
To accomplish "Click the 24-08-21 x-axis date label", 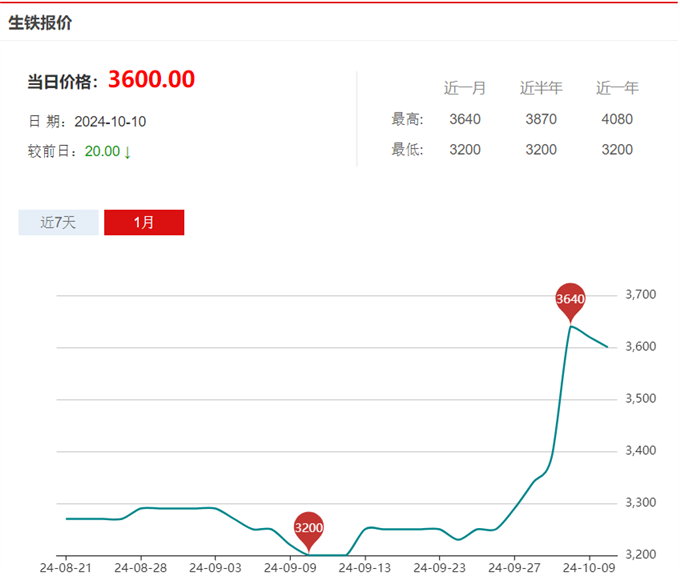I will click(66, 566).
